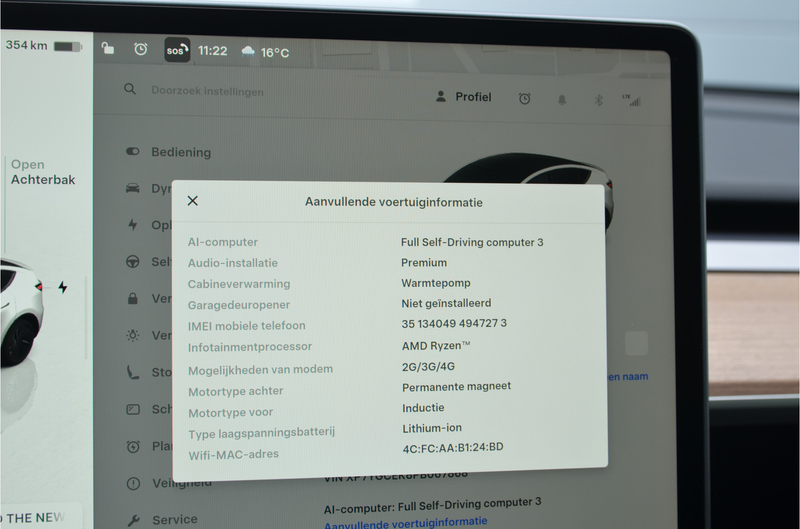Tap the charge port lightning bolt on car

point(63,287)
